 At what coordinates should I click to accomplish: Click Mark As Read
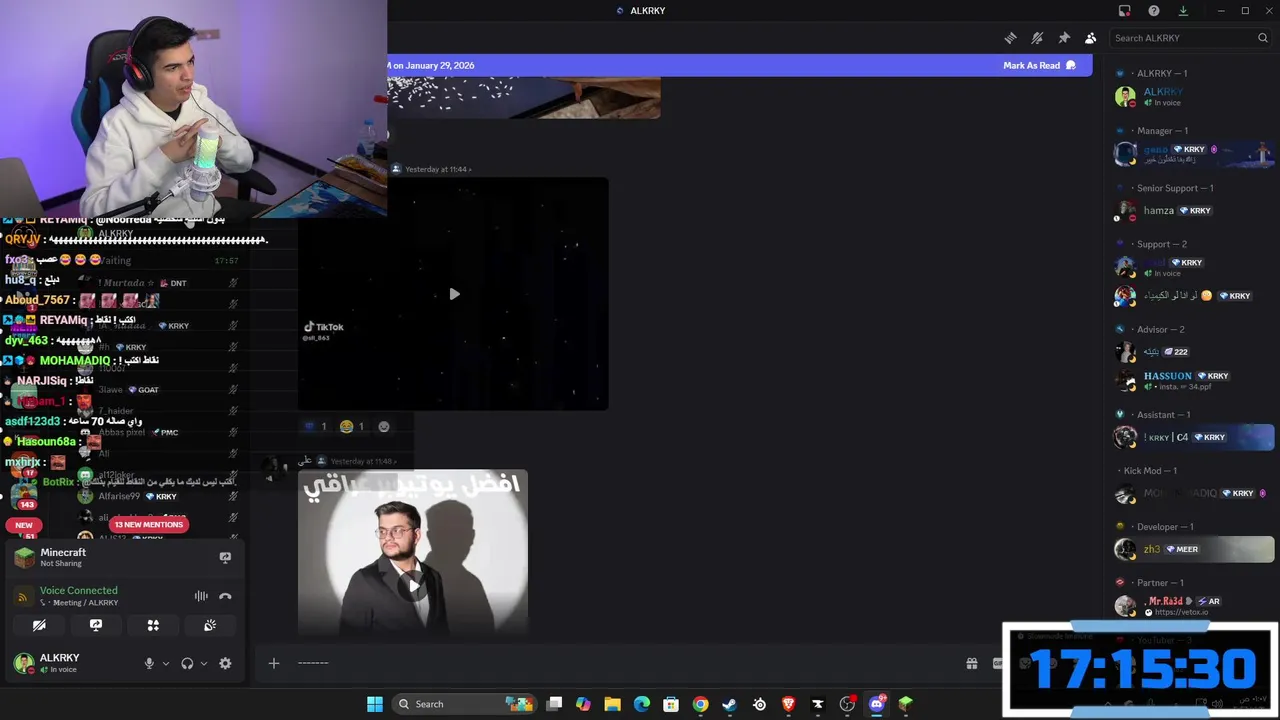pyautogui.click(x=1039, y=65)
